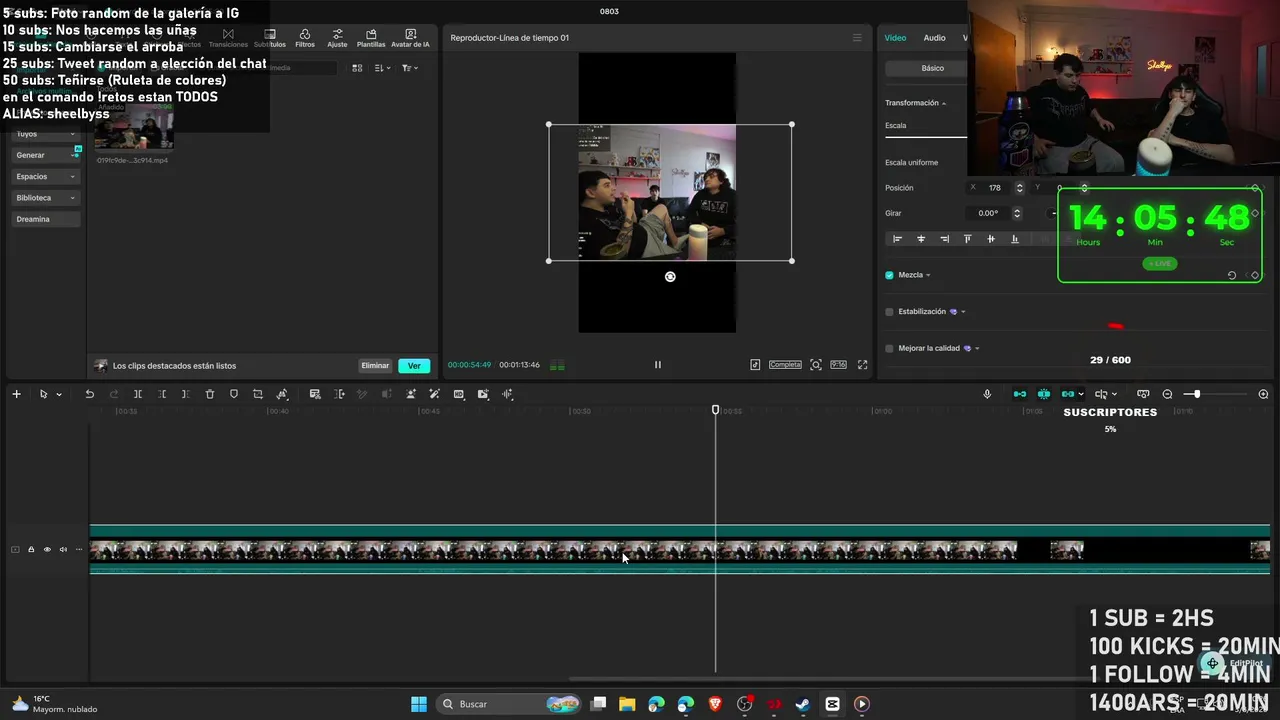The image size is (1280, 720).
Task: Split the clip at the playhead
Action: tap(138, 394)
